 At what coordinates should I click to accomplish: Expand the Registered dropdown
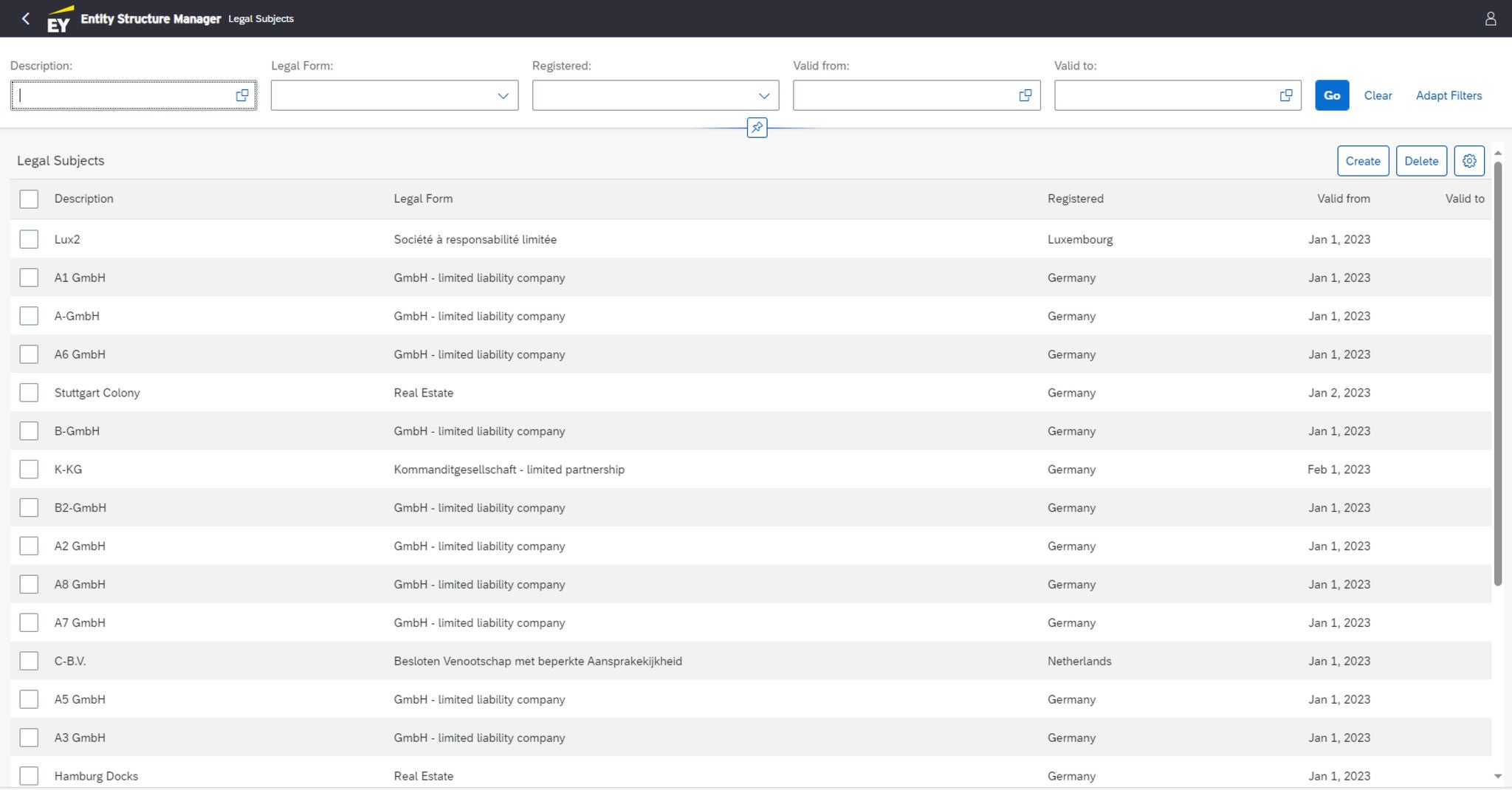click(763, 96)
